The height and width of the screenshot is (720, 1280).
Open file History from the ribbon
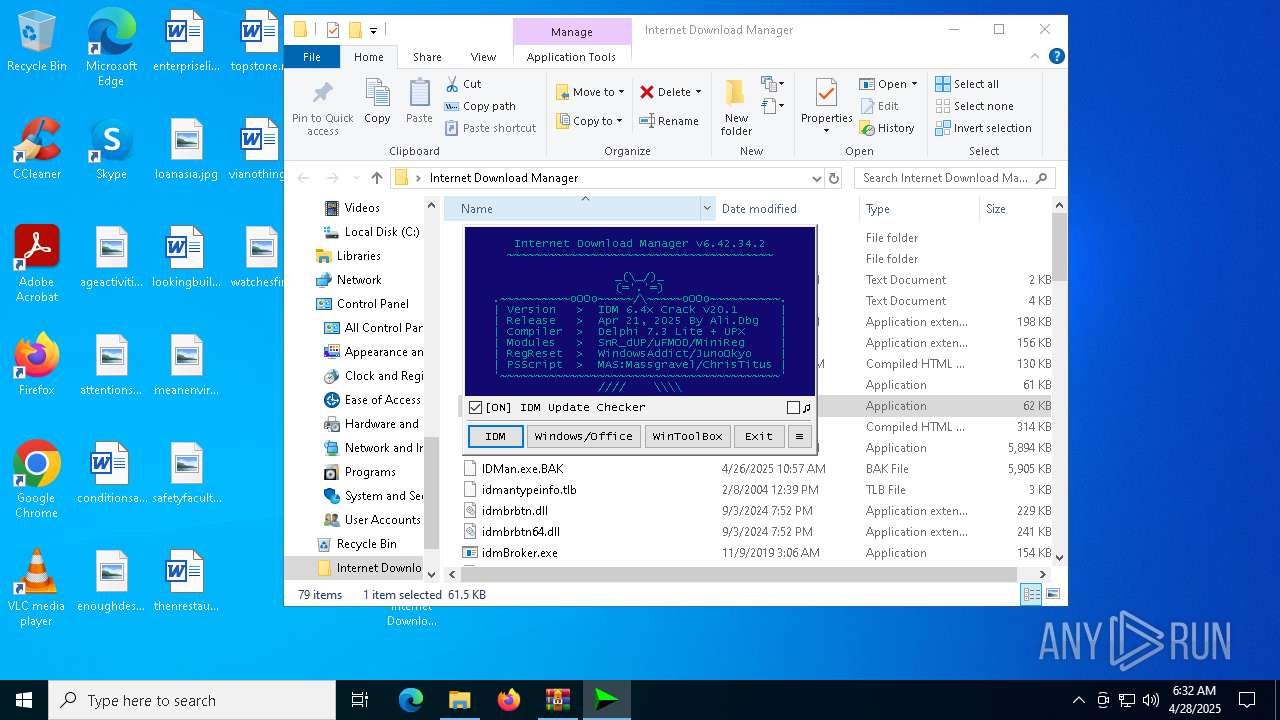(886, 128)
